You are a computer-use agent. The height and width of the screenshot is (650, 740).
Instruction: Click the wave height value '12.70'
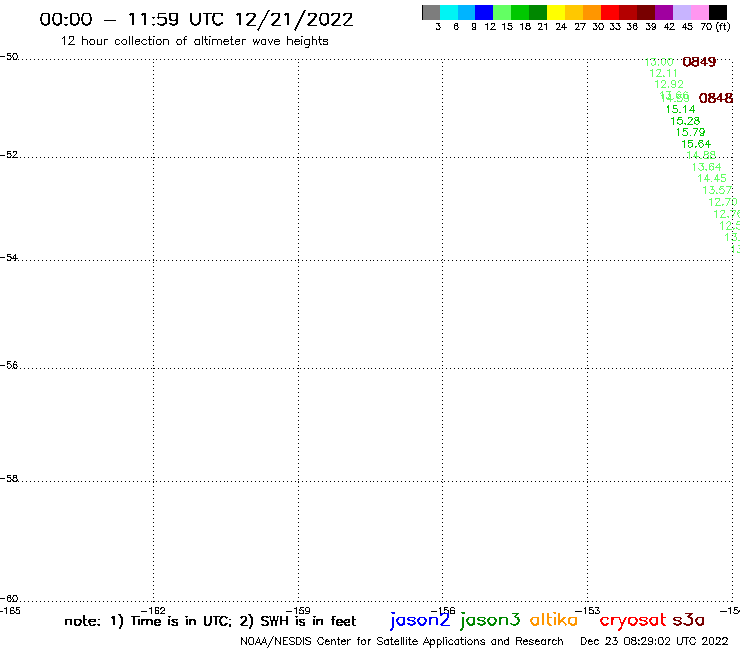[723, 202]
